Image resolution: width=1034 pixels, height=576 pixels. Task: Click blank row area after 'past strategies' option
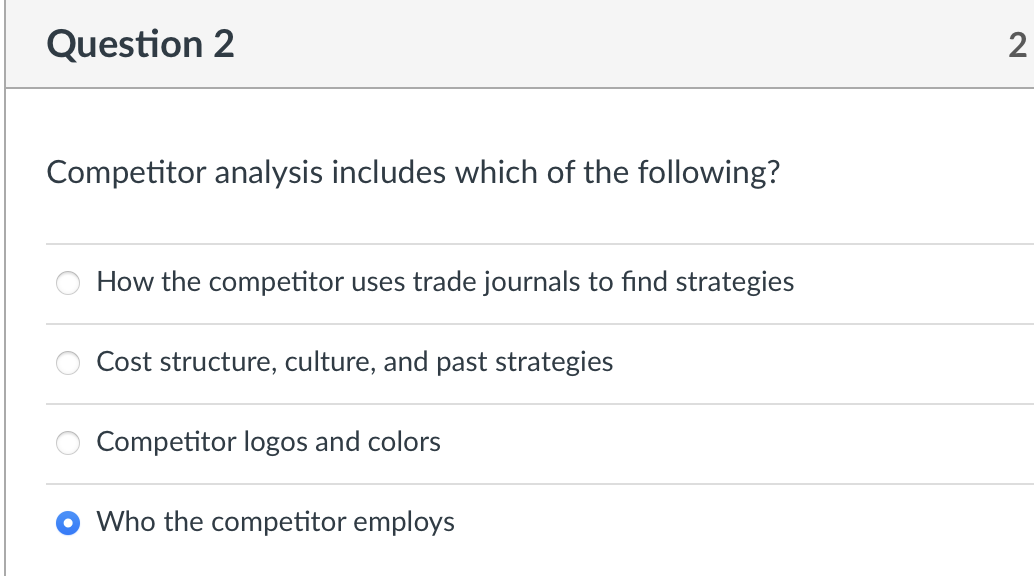[820, 362]
